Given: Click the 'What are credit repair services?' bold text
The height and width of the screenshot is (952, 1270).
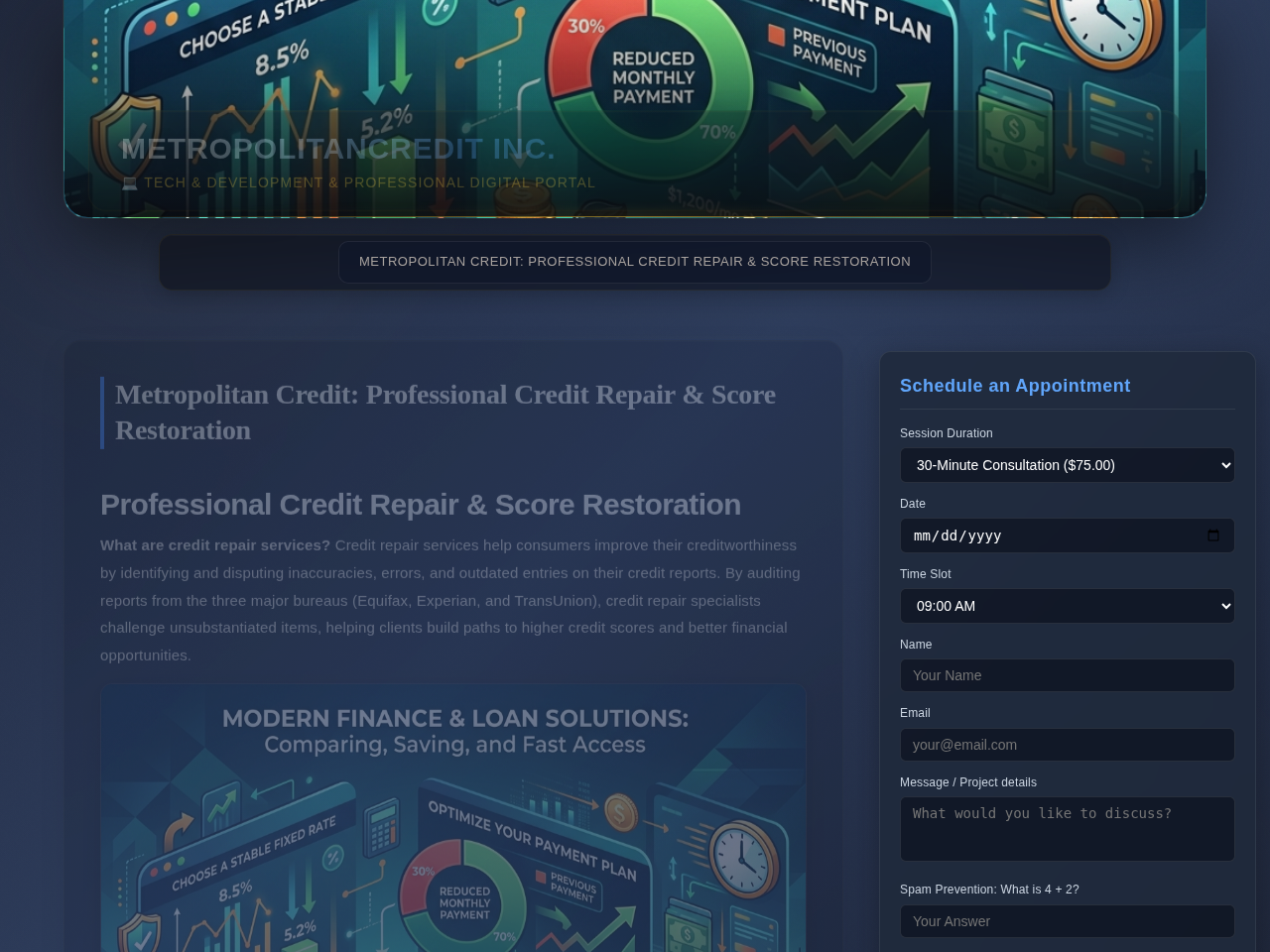Looking at the screenshot, I should [x=215, y=545].
